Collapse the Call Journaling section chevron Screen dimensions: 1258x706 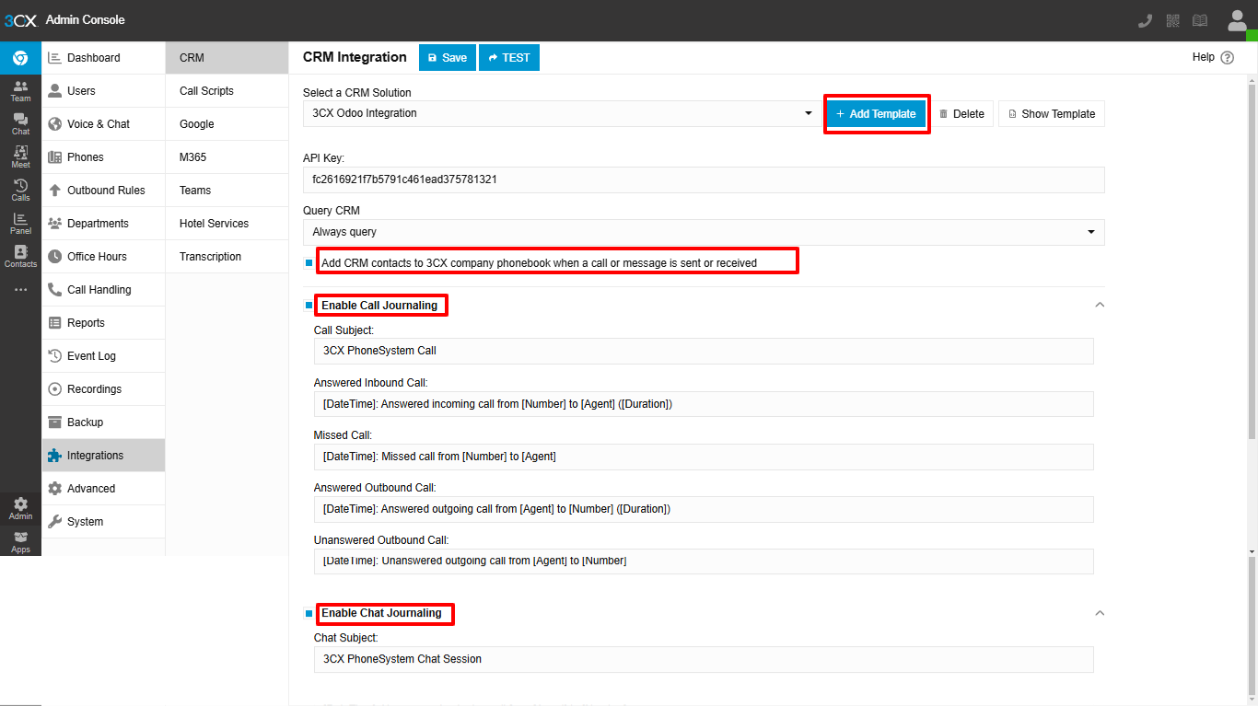click(1099, 305)
